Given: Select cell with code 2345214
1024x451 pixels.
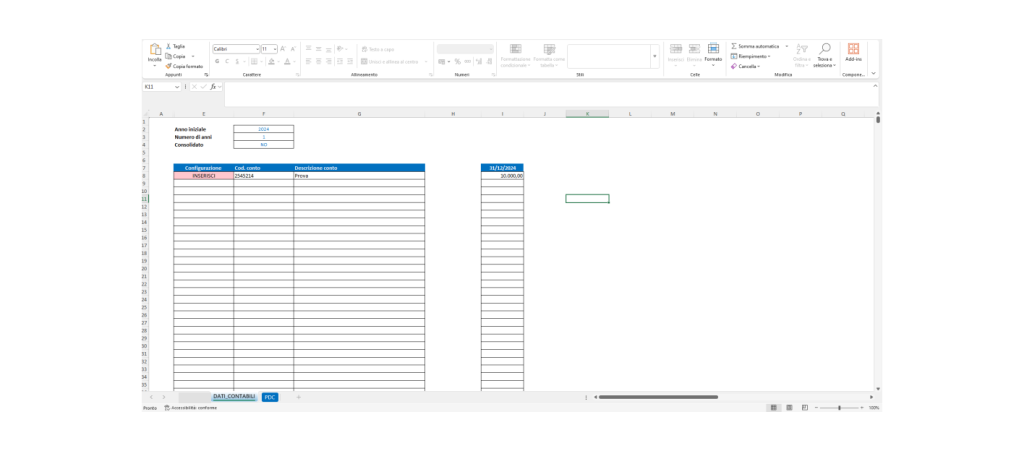Looking at the screenshot, I should click(264, 176).
